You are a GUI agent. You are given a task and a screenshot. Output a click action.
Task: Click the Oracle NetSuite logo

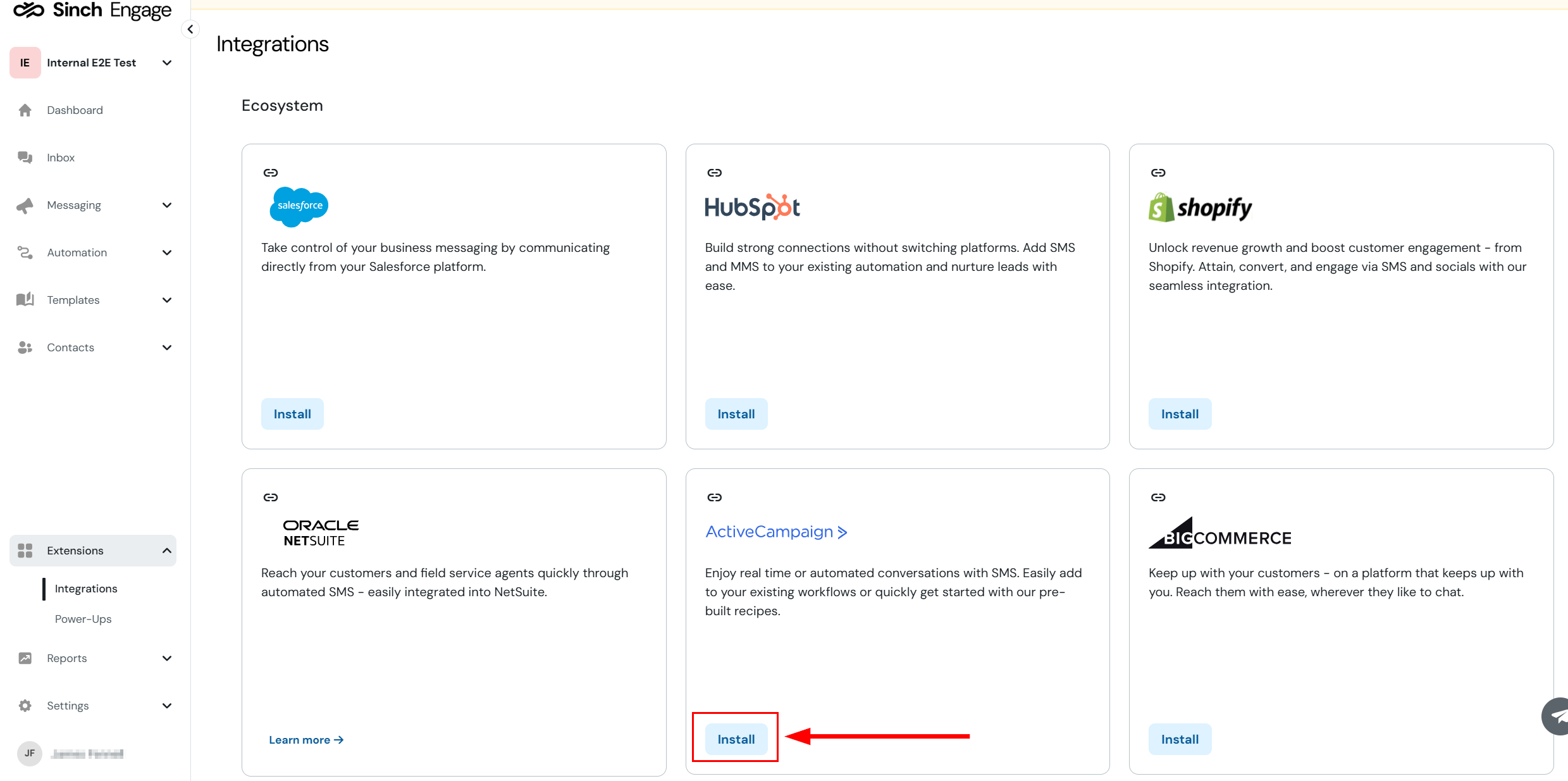point(321,533)
